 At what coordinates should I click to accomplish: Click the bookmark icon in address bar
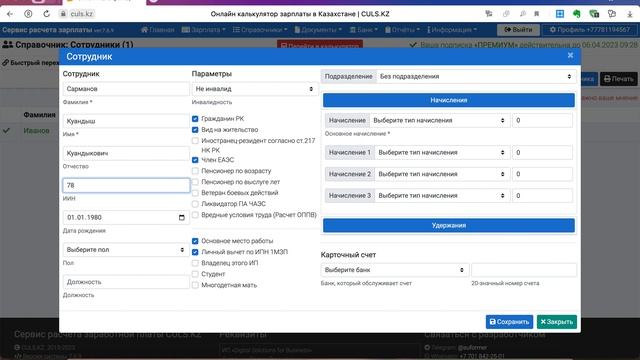[x=537, y=14]
